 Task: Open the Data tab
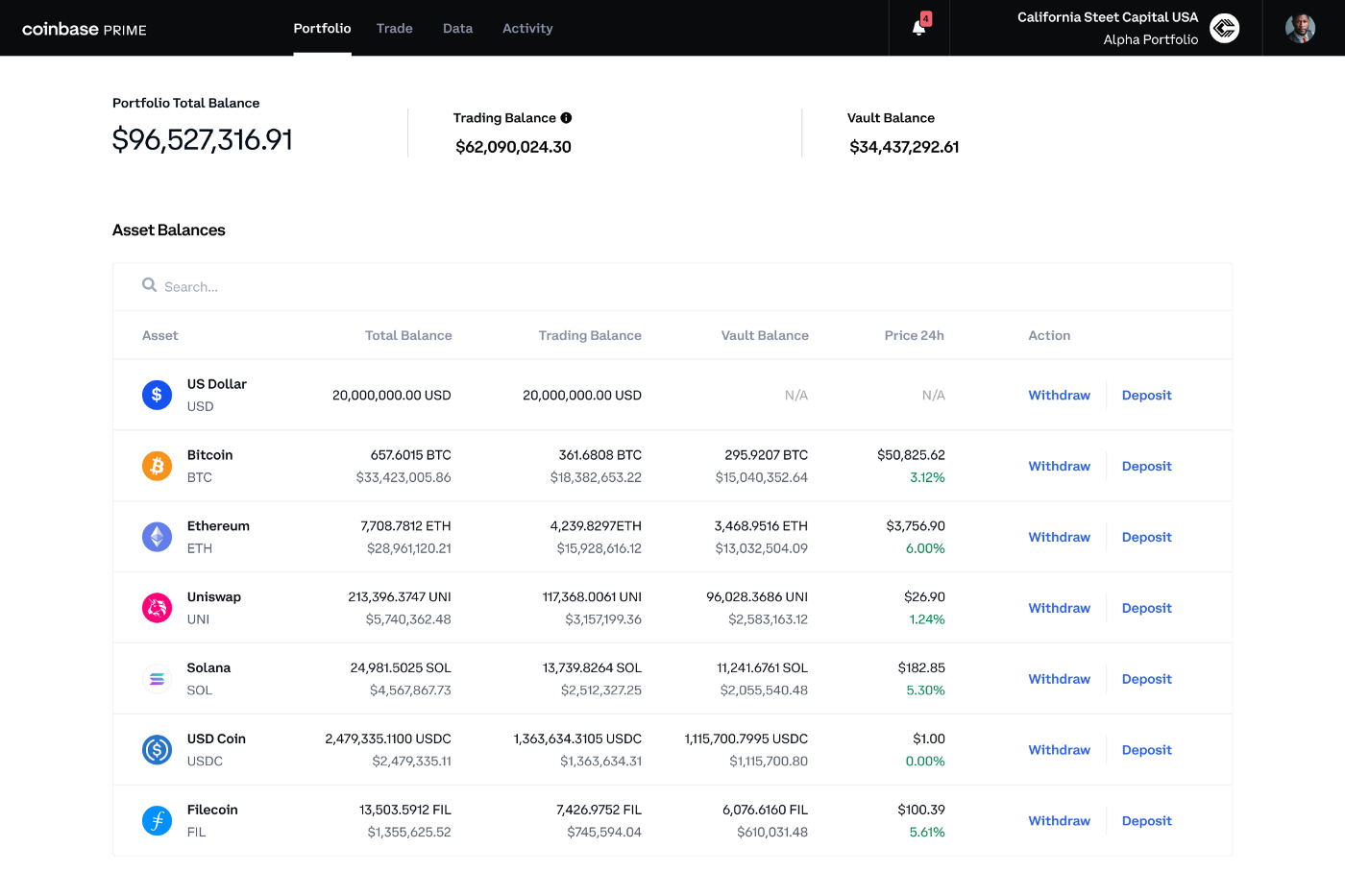pyautogui.click(x=457, y=28)
